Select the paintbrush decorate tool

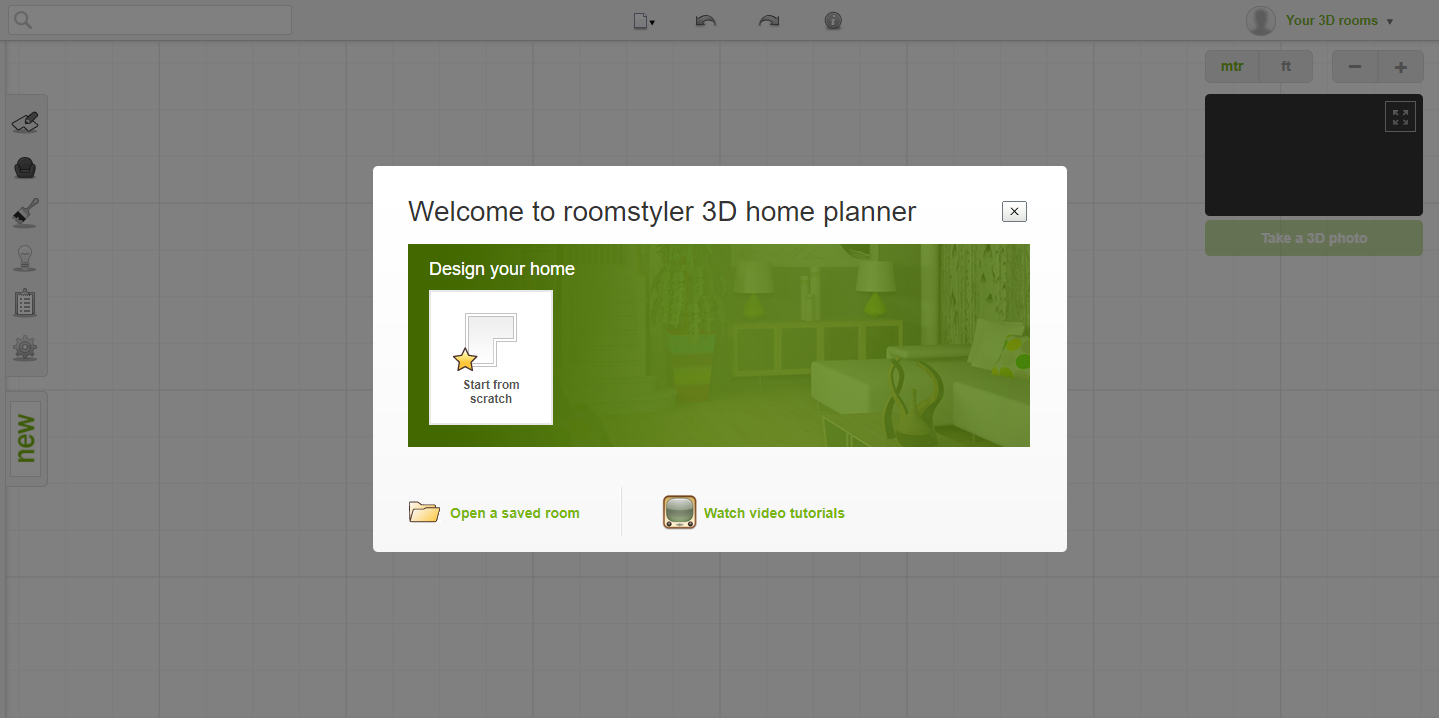(25, 212)
